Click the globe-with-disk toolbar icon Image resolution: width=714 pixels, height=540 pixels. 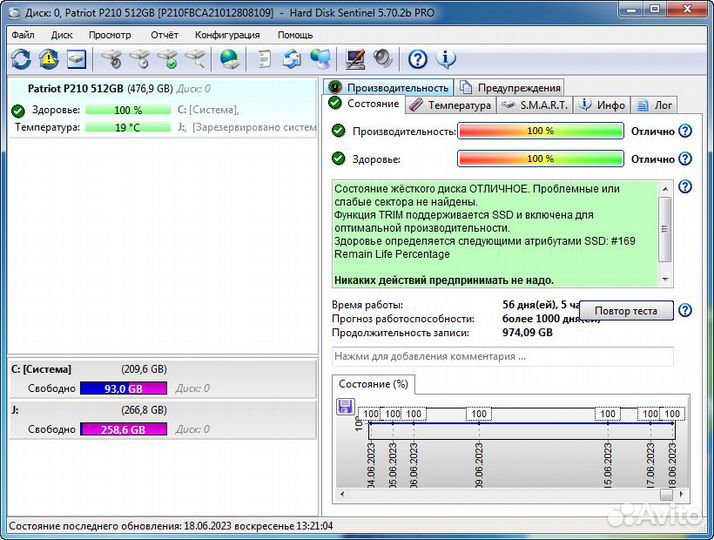(x=230, y=59)
